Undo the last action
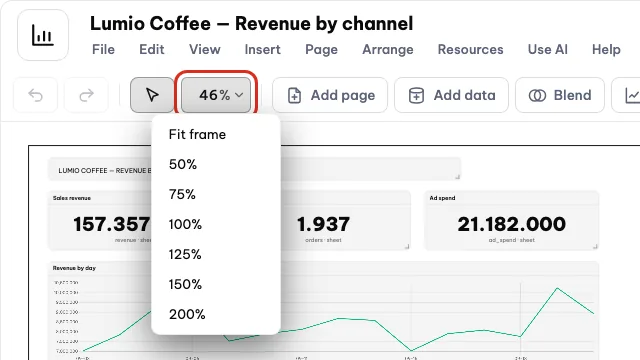Screen dimensions: 640x360 pos(36,95)
